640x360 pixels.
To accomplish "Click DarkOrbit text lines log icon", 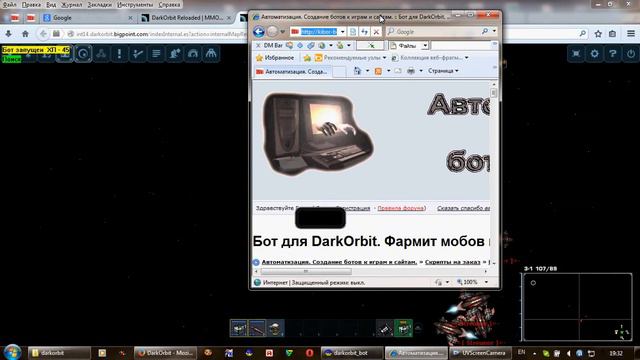I will click(156, 53).
